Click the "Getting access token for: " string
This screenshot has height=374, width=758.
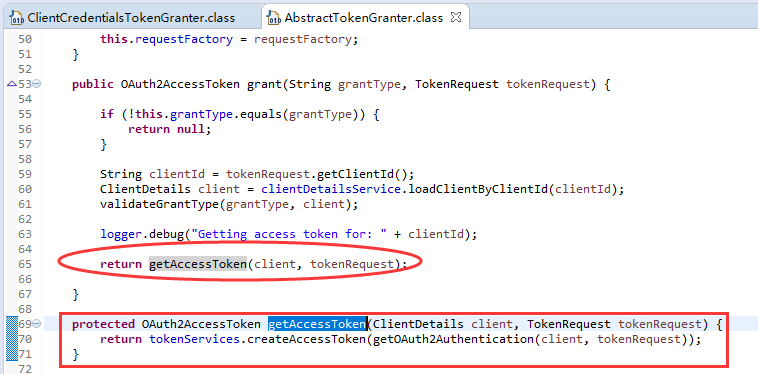(x=289, y=234)
